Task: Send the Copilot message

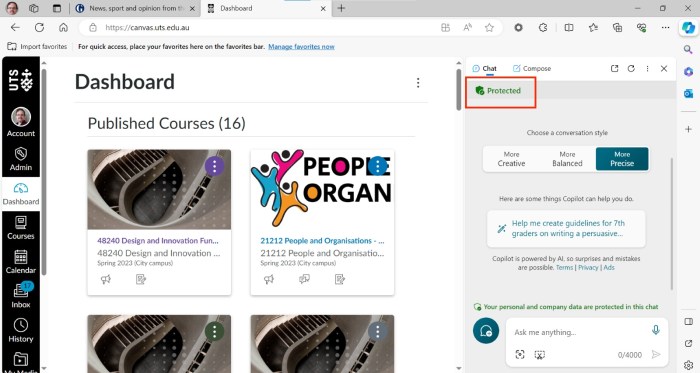Action: 656,355
